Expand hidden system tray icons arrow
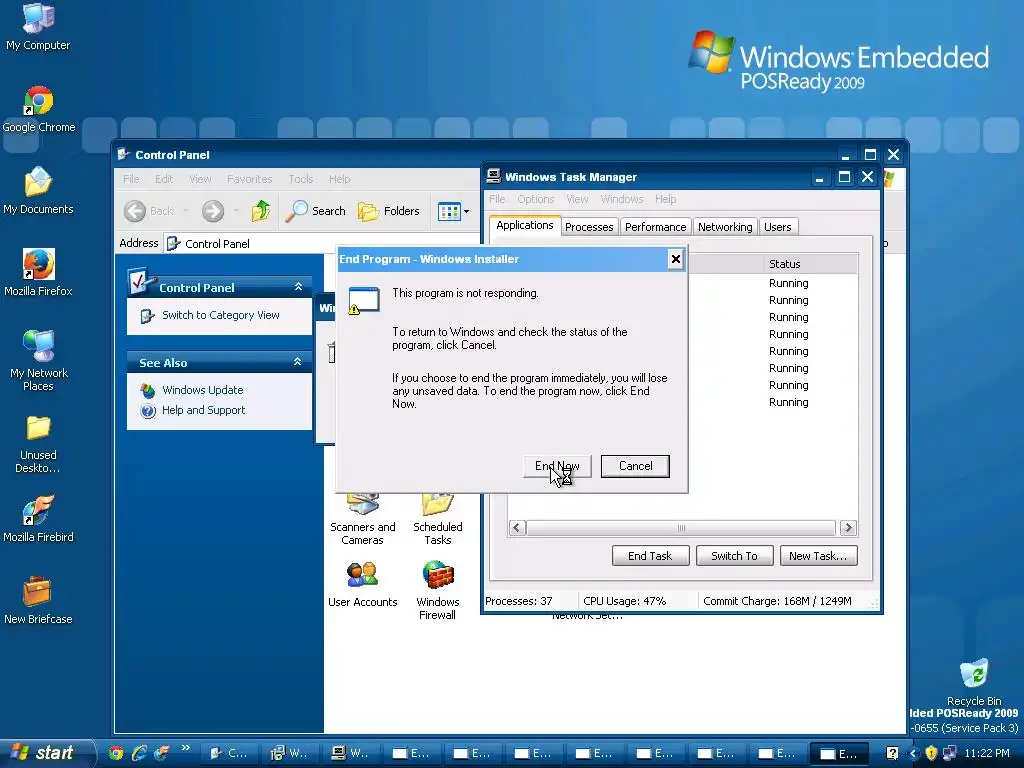The width and height of the screenshot is (1024, 768). point(913,754)
